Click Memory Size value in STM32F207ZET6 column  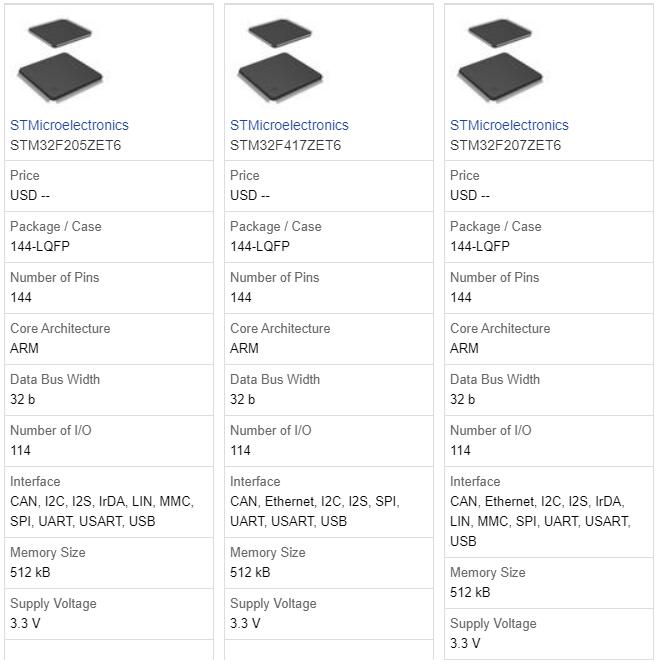coord(470,592)
